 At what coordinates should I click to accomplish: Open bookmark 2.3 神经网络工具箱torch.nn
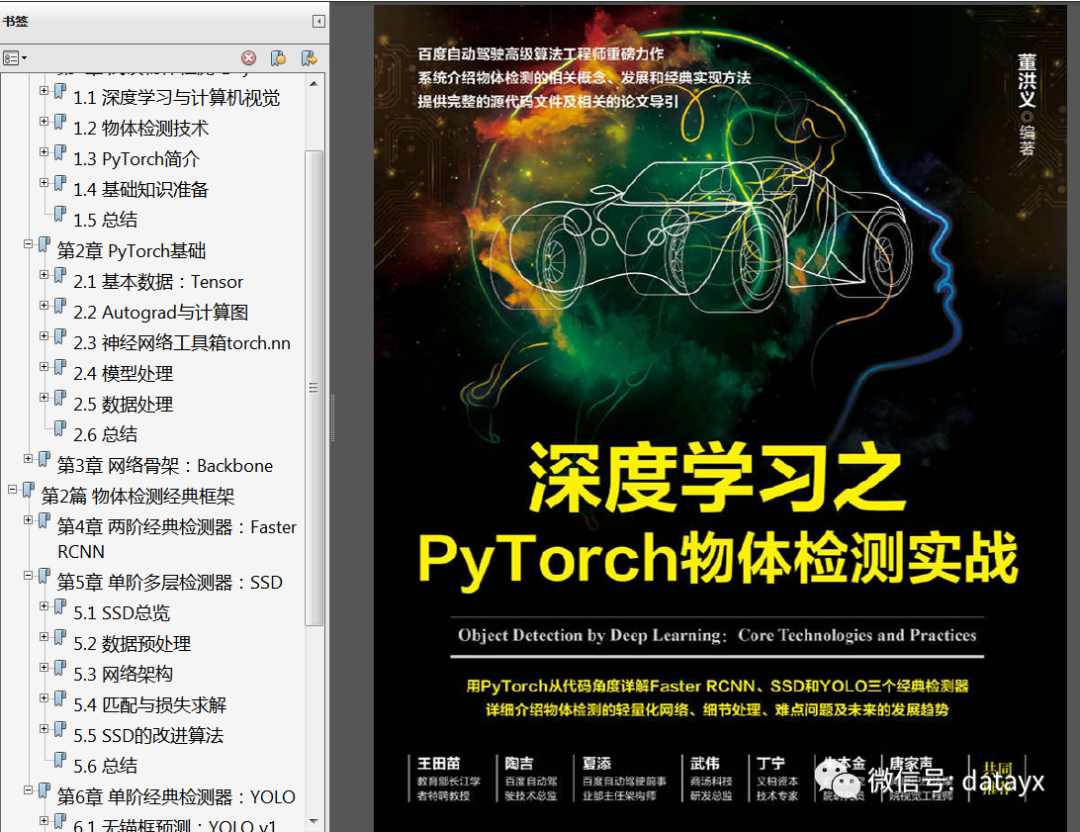click(x=182, y=343)
